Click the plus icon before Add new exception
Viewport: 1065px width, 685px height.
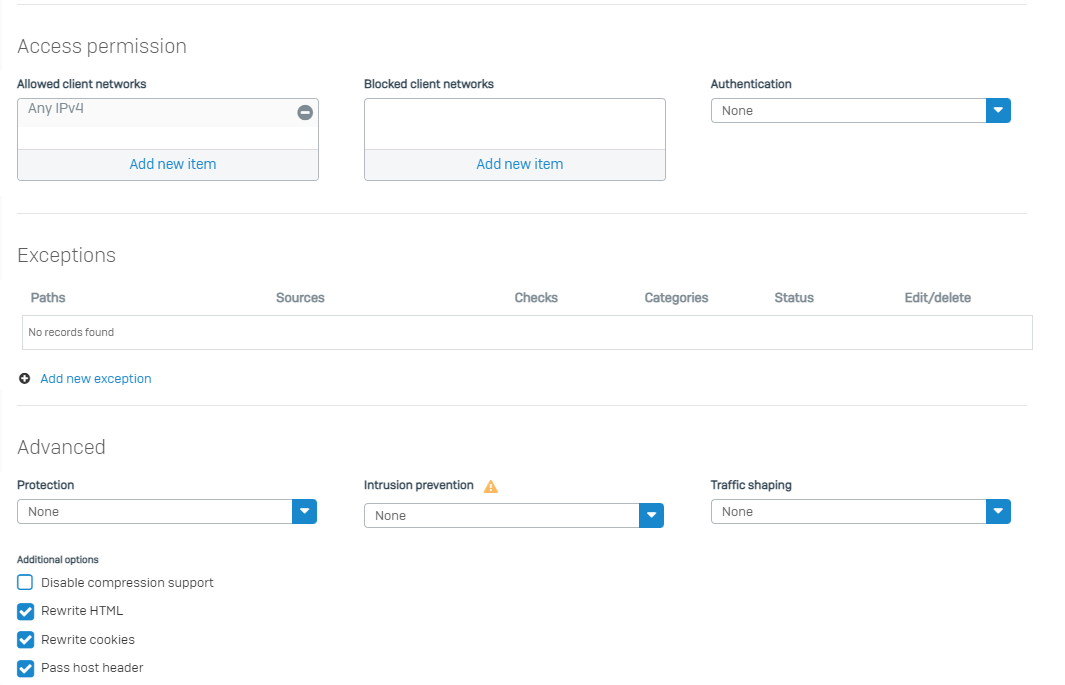(25, 379)
